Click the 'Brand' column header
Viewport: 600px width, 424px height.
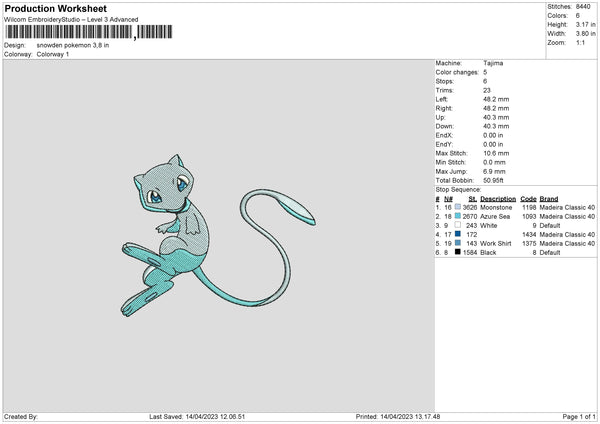point(549,199)
